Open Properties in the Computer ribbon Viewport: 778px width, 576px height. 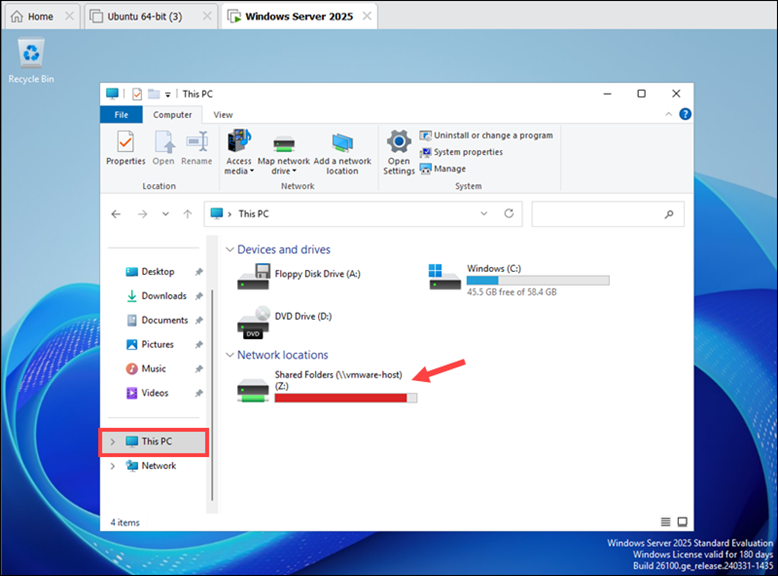point(125,147)
